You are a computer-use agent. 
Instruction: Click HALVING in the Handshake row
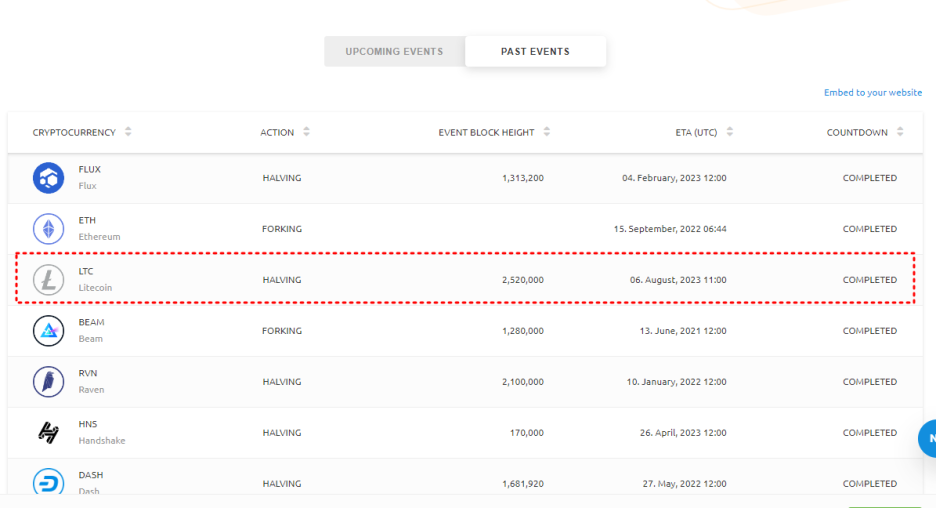pos(282,432)
